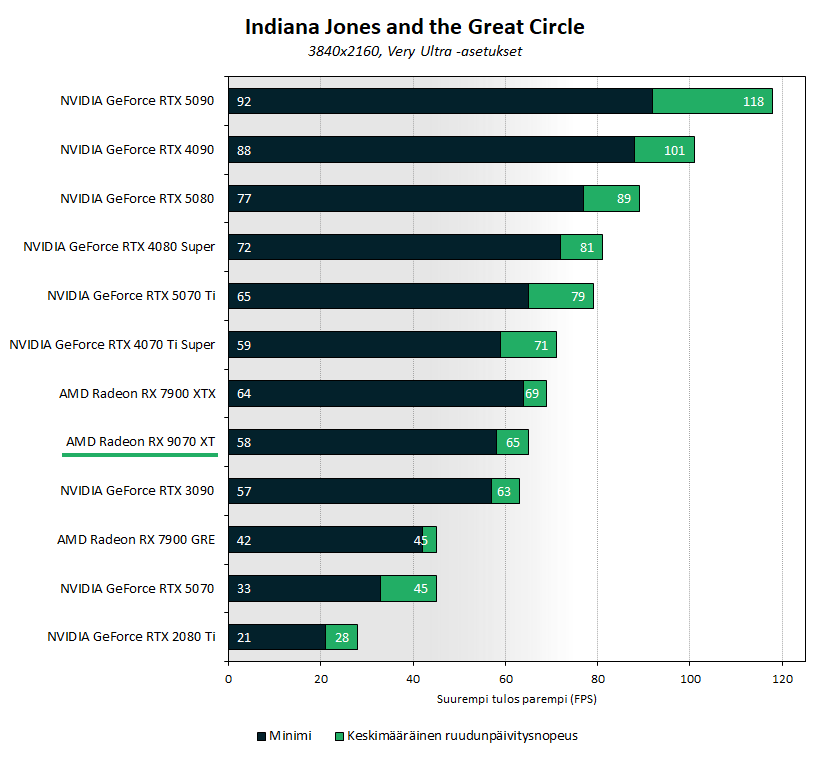Click the RX 9070 XT average value 65
Viewport: 830px width, 757px height.
click(513, 443)
